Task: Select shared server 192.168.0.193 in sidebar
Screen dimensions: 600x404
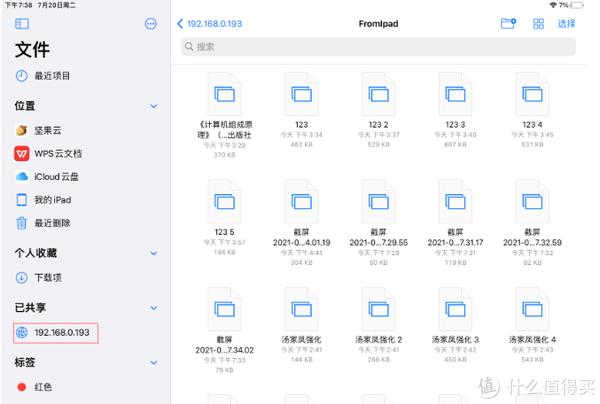Action: 56,333
